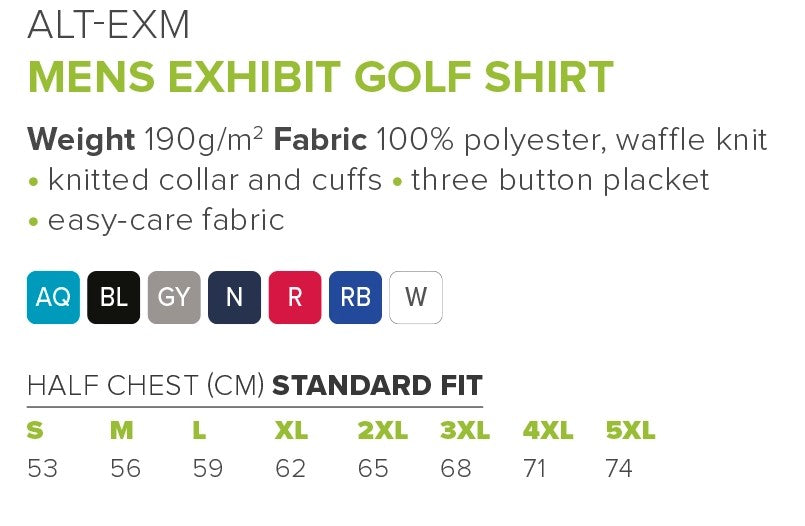Click the Mens Exhibit Golf Shirt title
The image size is (805, 526).
(320, 77)
